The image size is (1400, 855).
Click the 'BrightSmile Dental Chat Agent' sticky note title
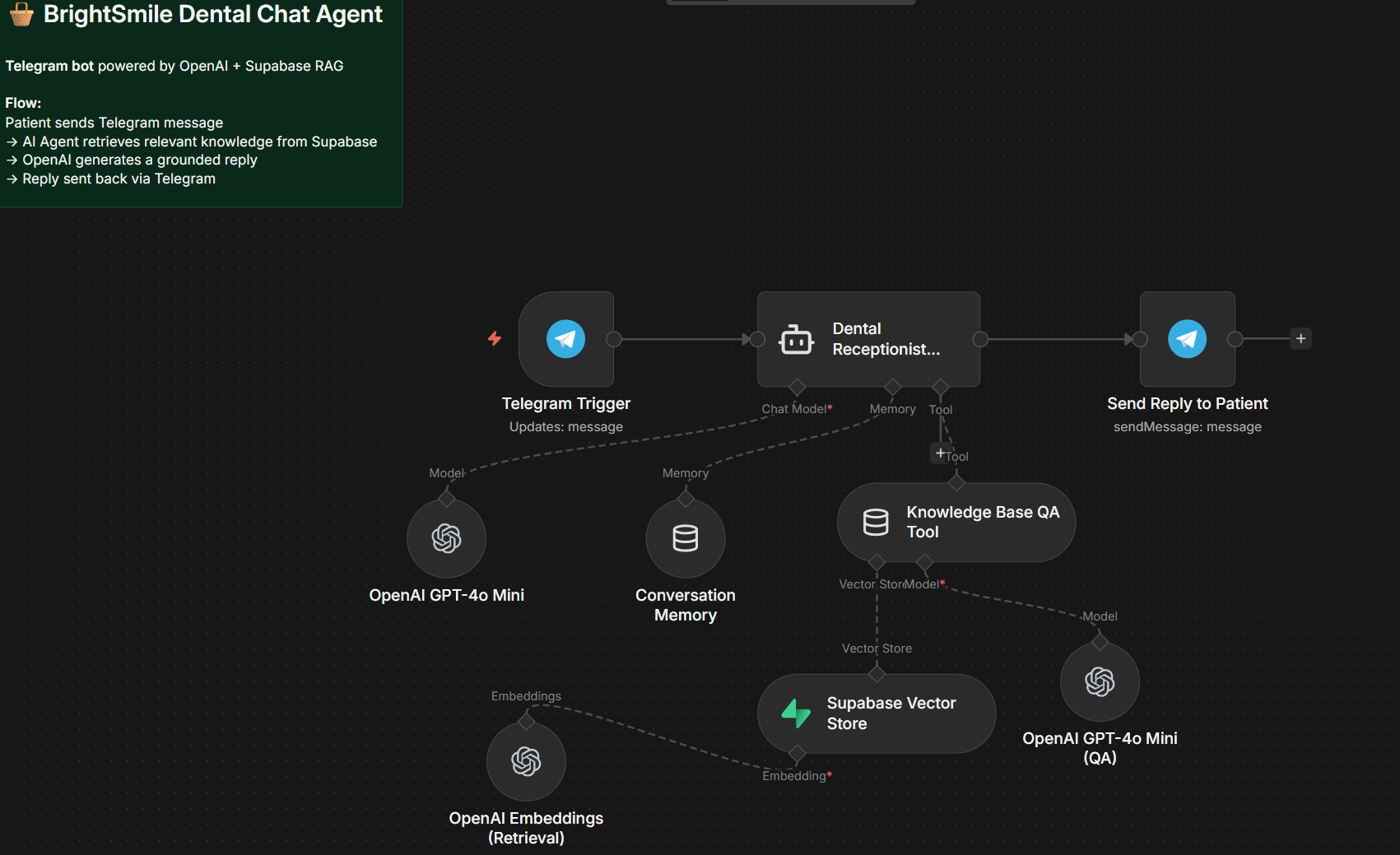[x=213, y=14]
